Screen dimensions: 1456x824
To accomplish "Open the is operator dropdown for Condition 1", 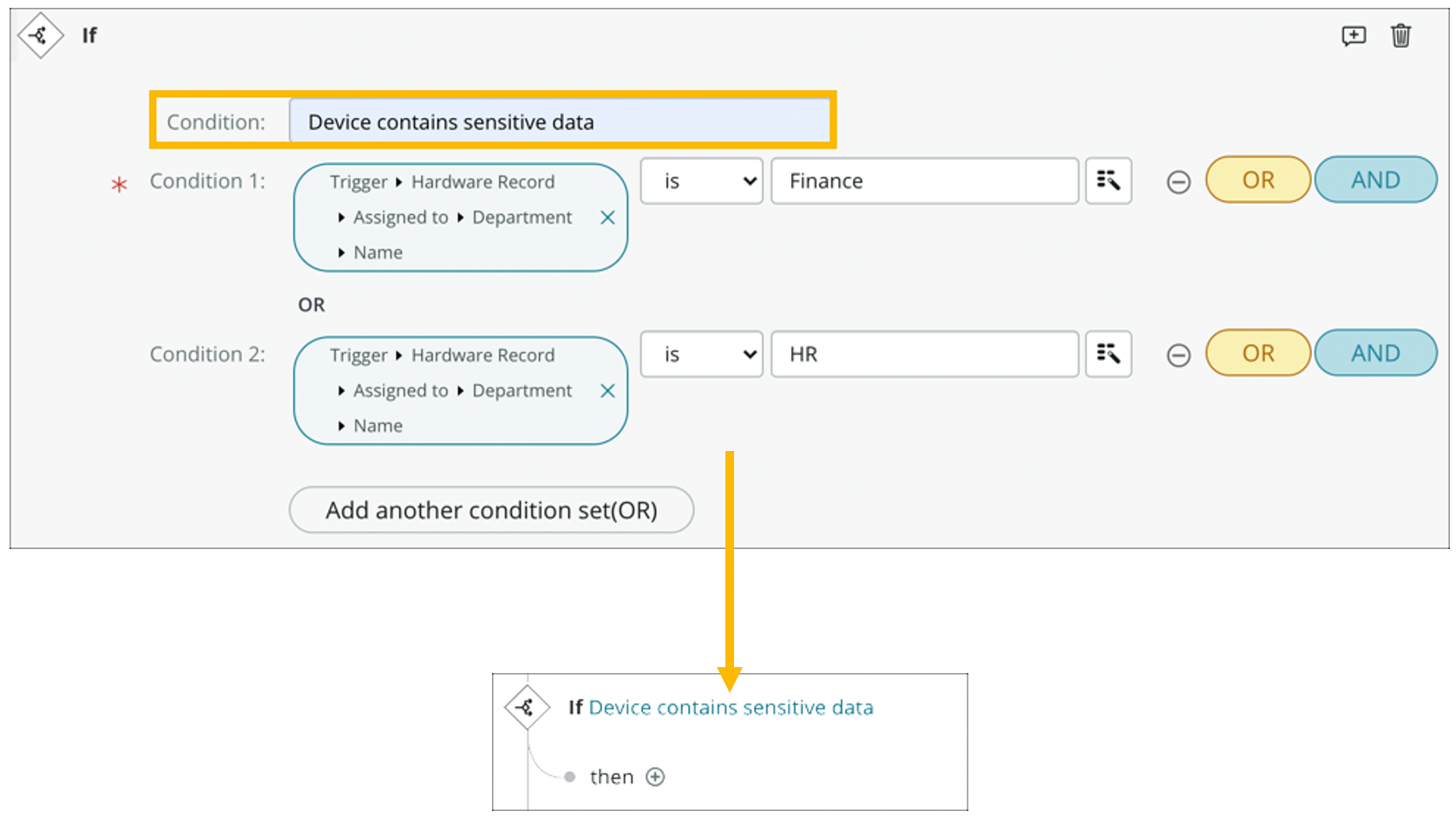I will click(700, 181).
